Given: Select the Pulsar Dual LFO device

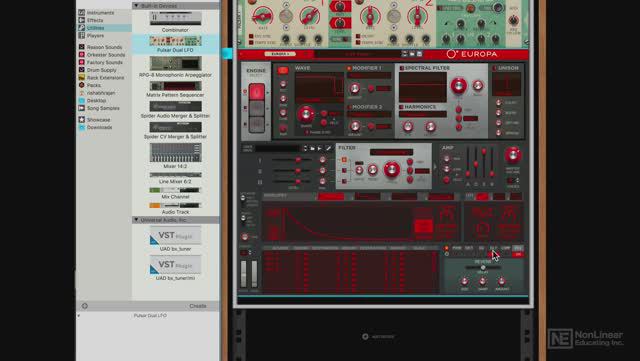Looking at the screenshot, I should pos(175,44).
